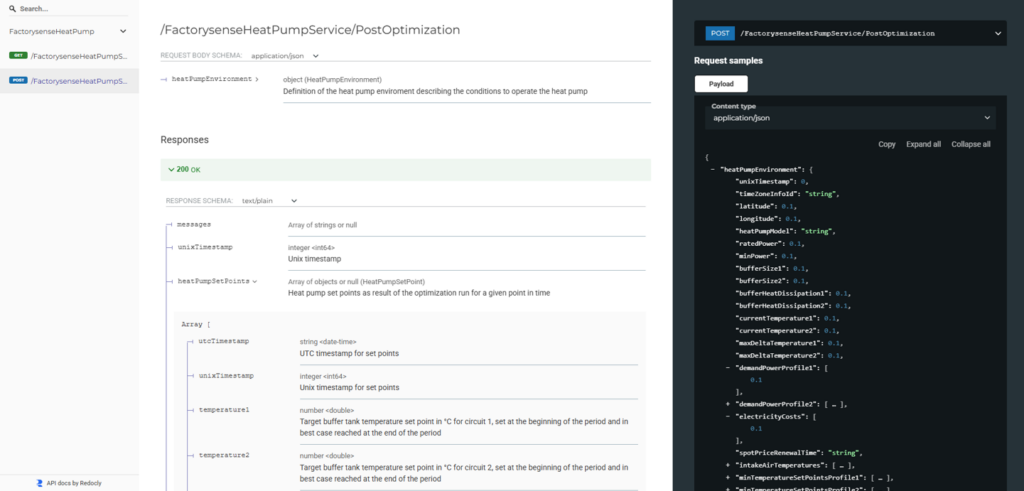Screen dimensions: 1024x491
Task: Click Collapse all in the request sample
Action: (x=970, y=144)
